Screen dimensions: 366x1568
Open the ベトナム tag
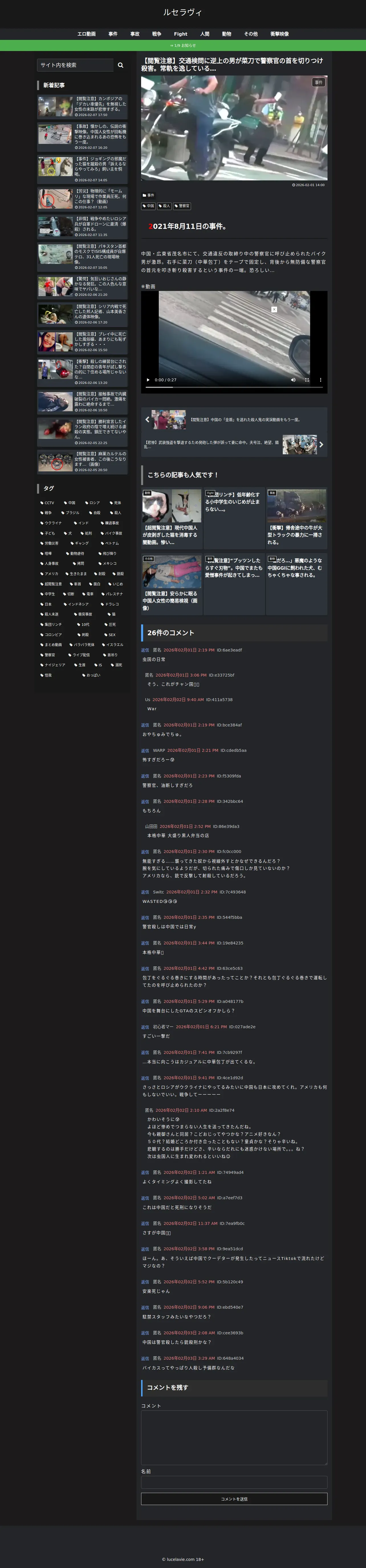pyautogui.click(x=110, y=543)
